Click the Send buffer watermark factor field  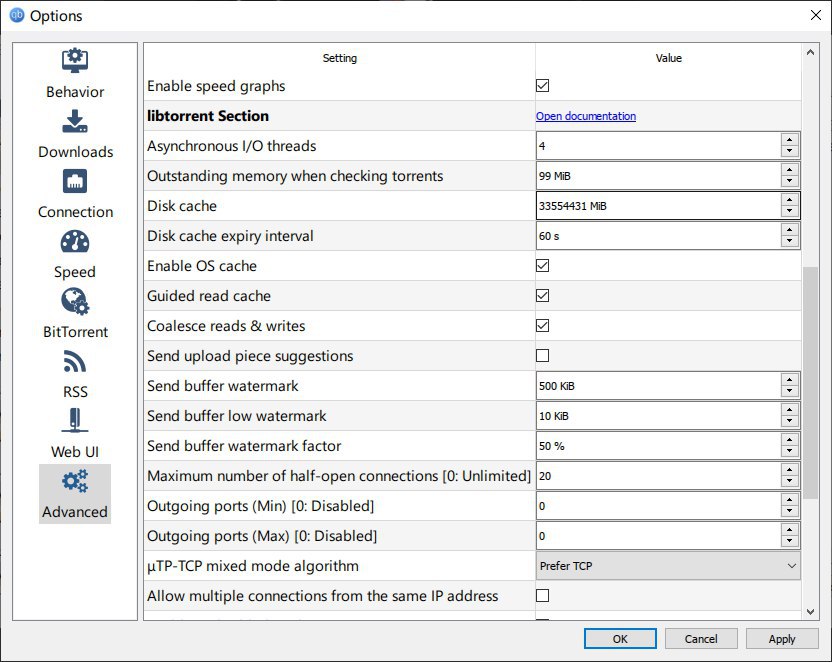[658, 446]
